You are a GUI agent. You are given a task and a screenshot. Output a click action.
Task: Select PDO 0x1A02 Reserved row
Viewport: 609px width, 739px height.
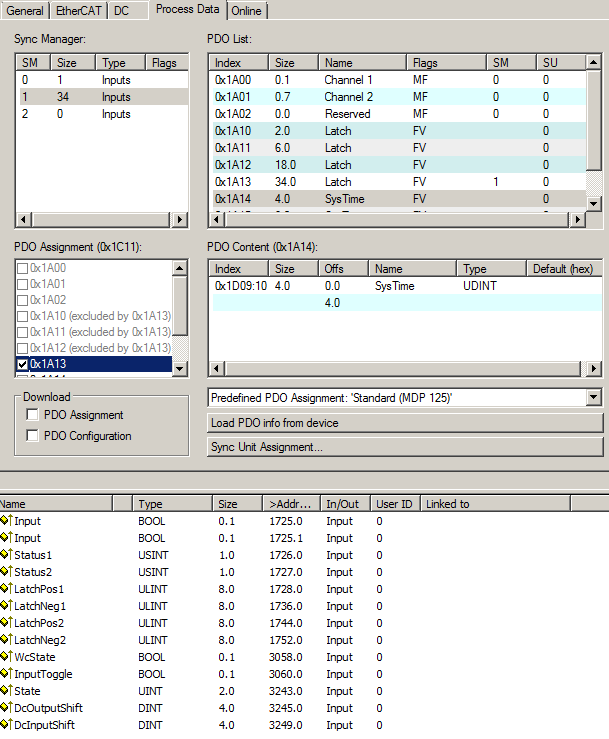398,114
